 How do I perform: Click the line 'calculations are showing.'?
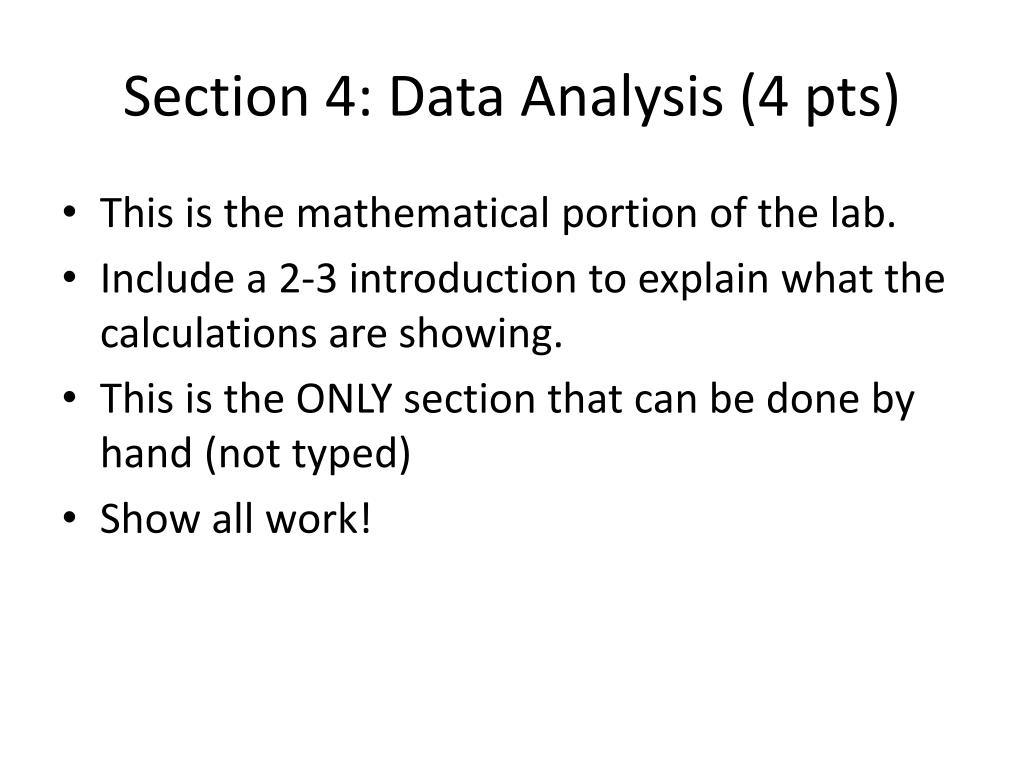(331, 334)
